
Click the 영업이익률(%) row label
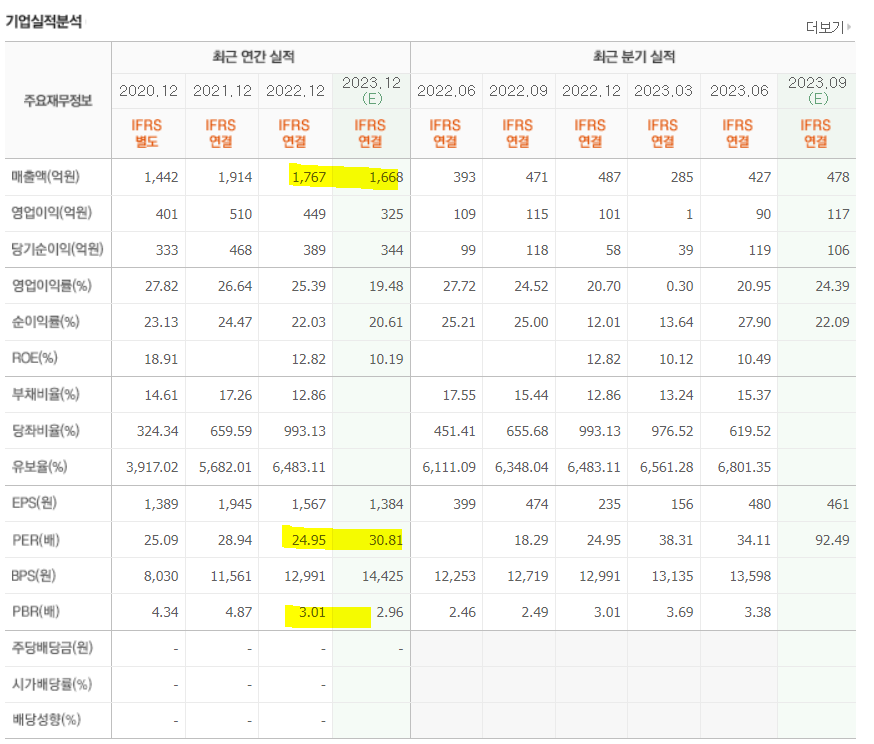tap(51, 286)
